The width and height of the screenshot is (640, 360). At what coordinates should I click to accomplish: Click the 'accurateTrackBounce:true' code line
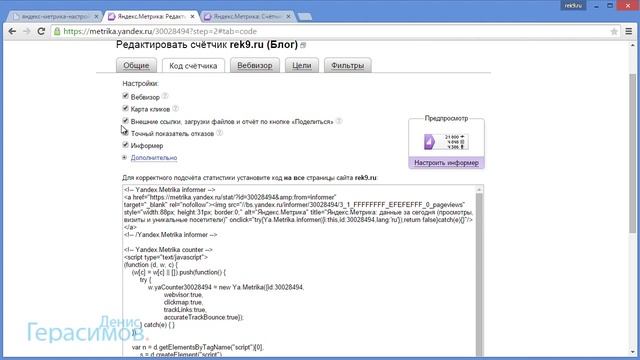(x=204, y=317)
